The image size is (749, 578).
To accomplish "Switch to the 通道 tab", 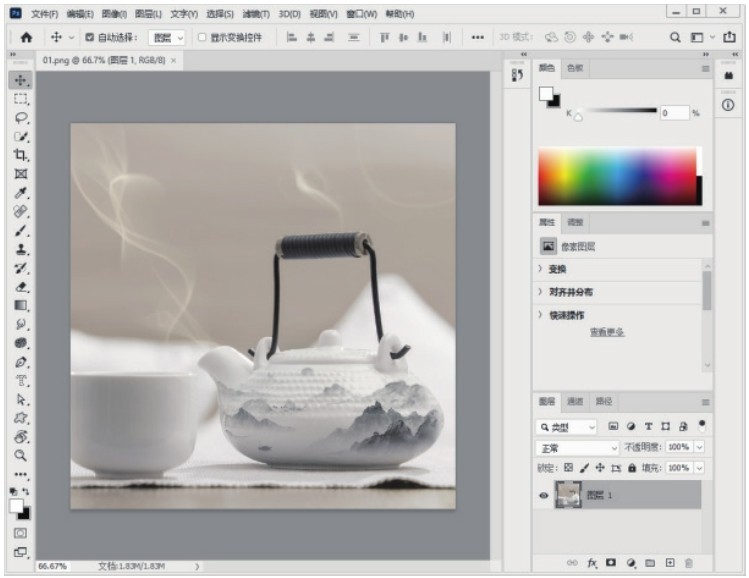I will (575, 401).
